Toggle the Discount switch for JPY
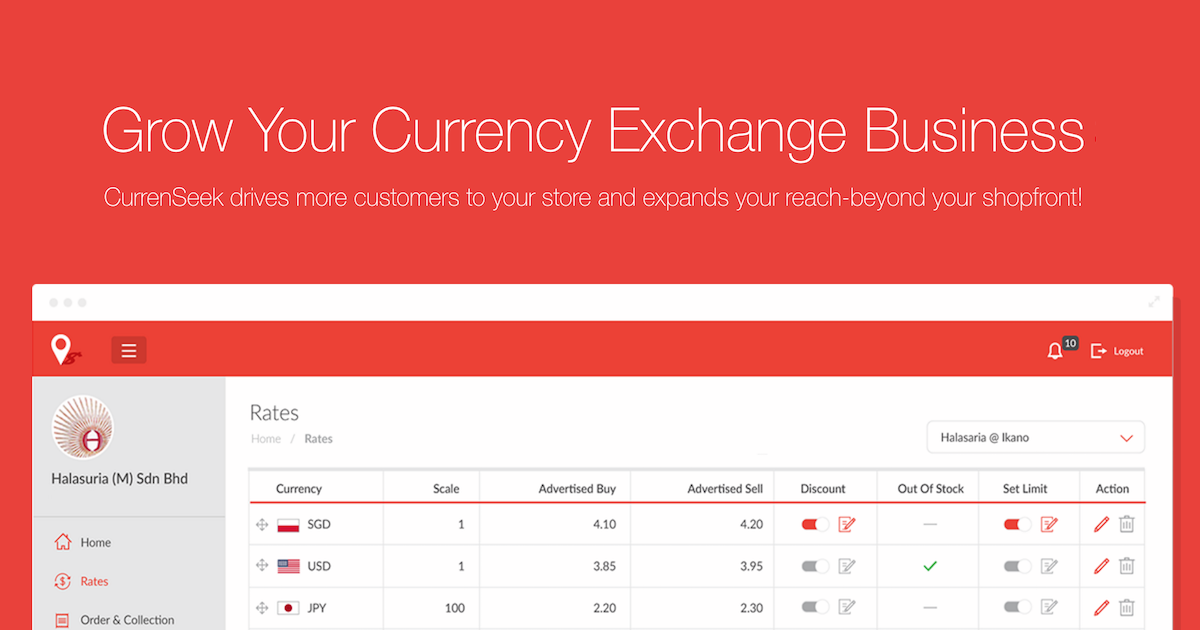Viewport: 1200px width, 630px height. click(815, 607)
